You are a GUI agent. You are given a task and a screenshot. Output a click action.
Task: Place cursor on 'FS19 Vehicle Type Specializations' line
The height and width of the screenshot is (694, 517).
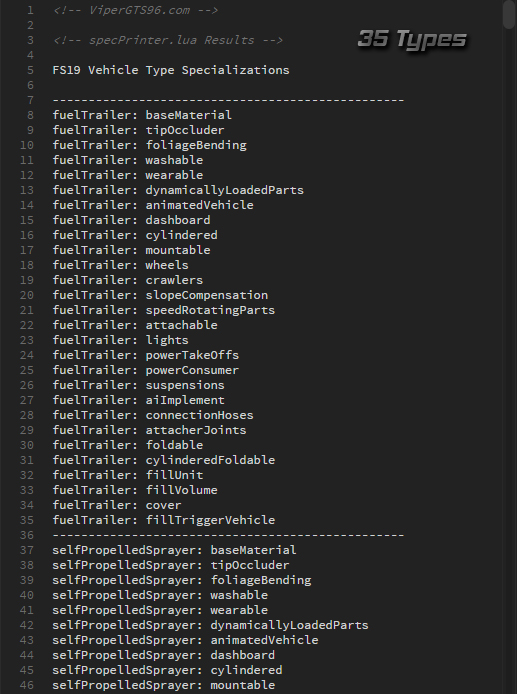(x=171, y=70)
